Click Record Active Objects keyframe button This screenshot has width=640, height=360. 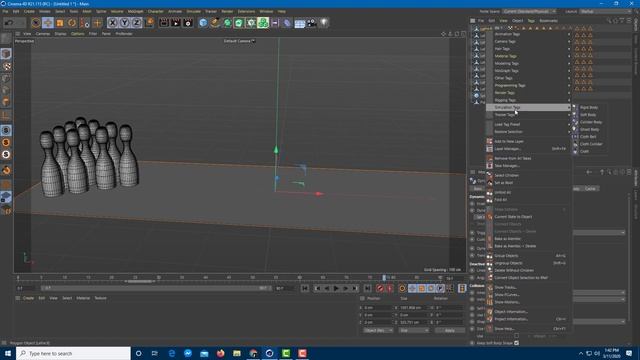pos(380,289)
